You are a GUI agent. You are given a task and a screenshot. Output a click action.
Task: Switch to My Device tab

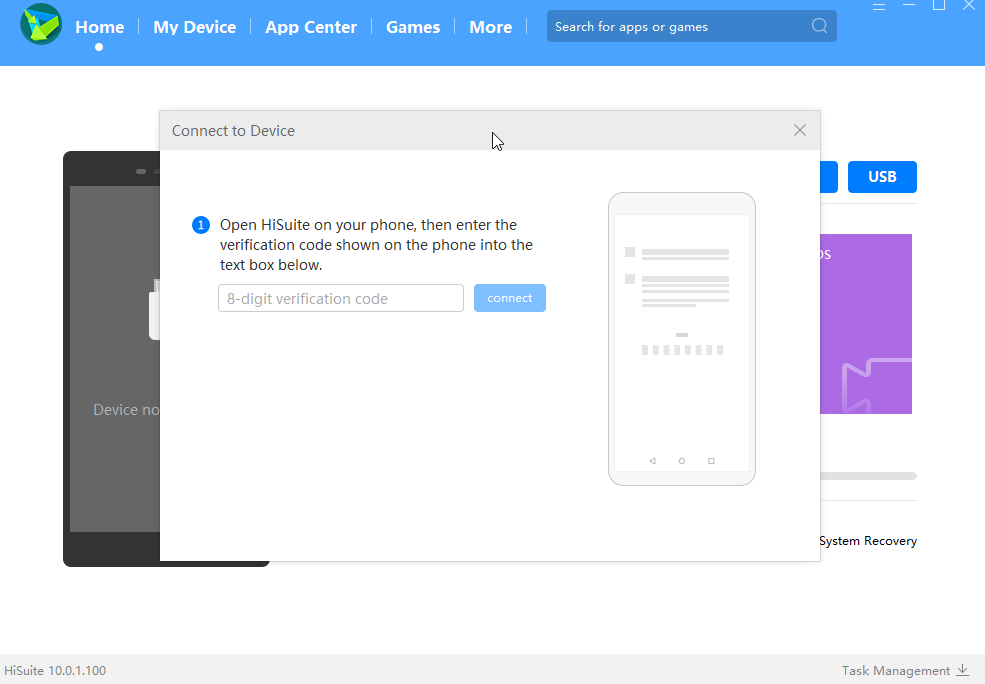(x=195, y=27)
